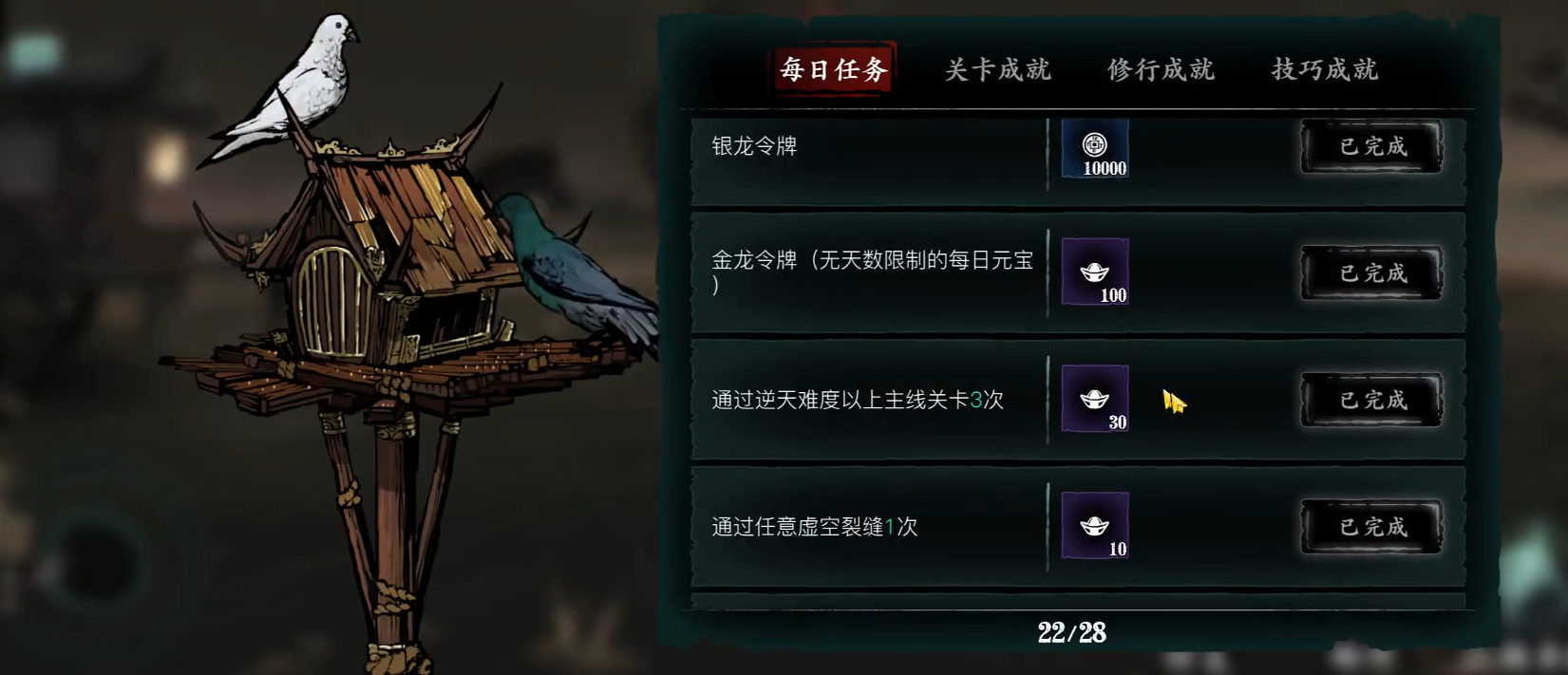Image resolution: width=1568 pixels, height=675 pixels.
Task: Click the 22/28 progress counter
Action: 1071,632
